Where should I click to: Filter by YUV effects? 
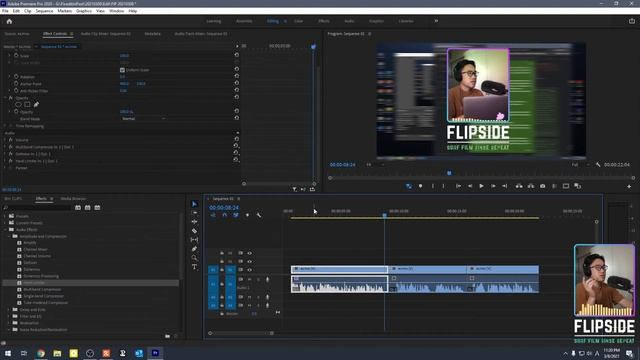click(97, 208)
